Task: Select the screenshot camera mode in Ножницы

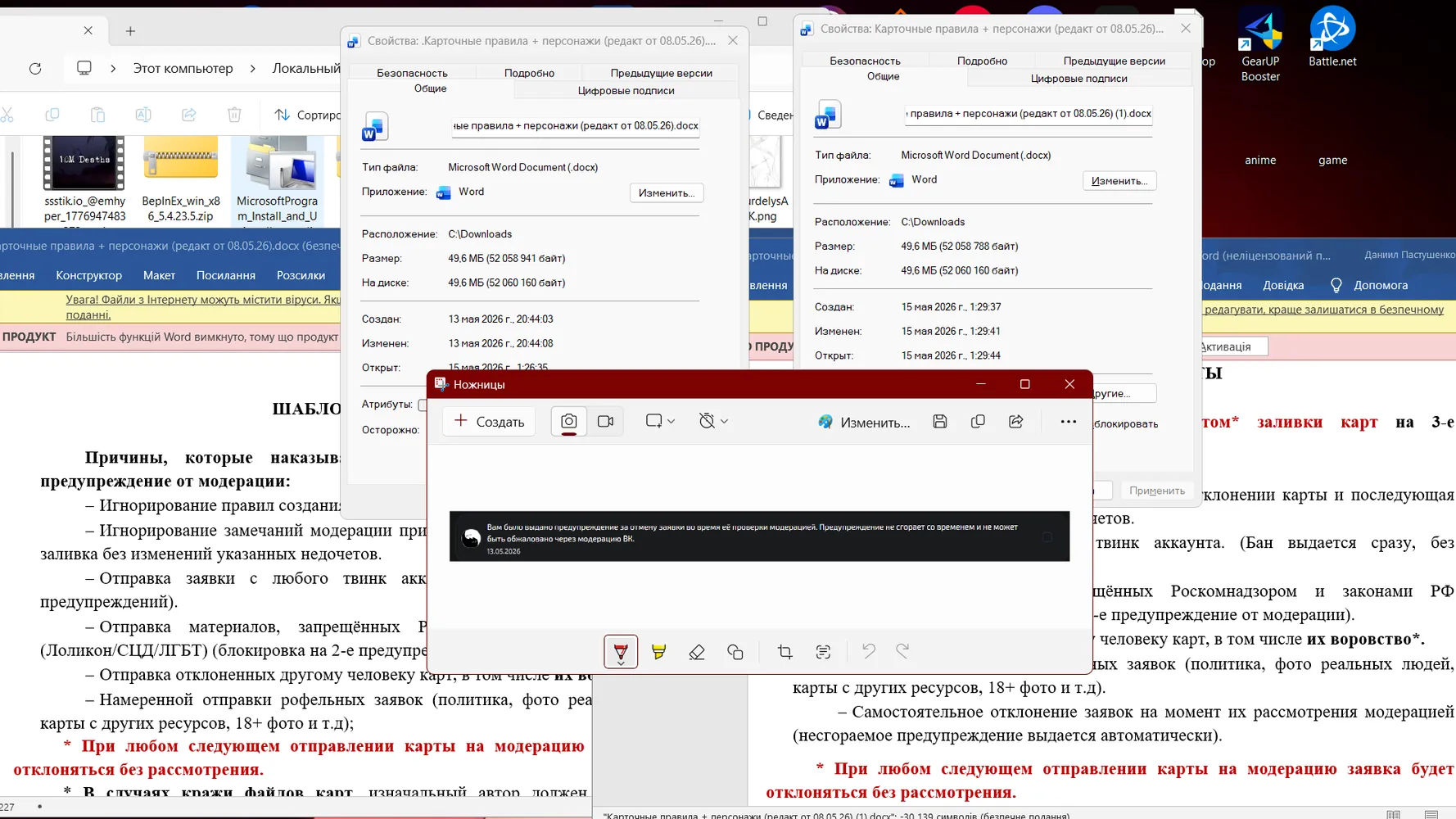Action: (568, 421)
